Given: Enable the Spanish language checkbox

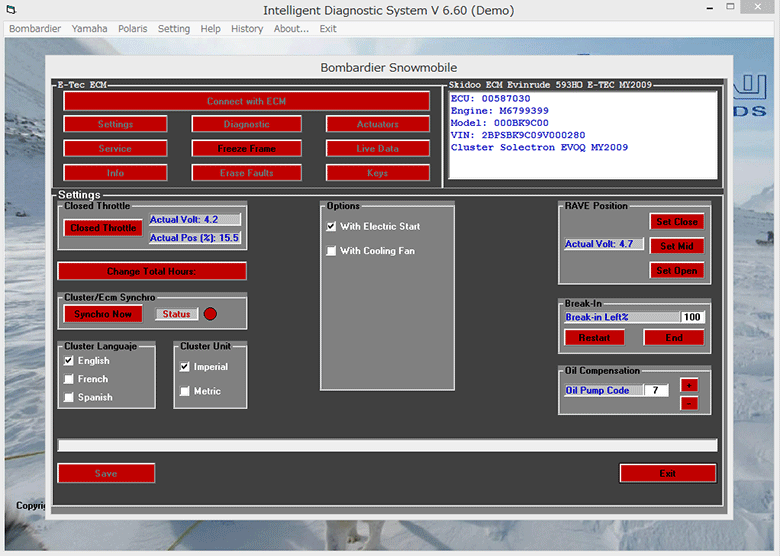Looking at the screenshot, I should click(x=69, y=397).
